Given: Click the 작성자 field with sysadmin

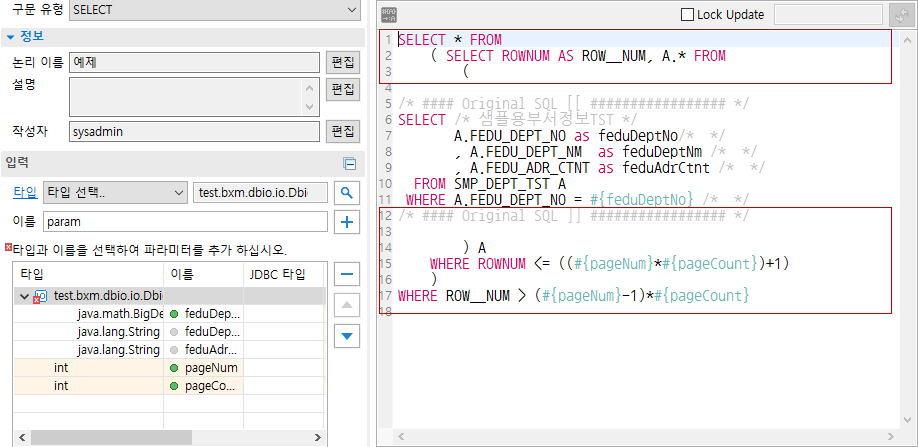Looking at the screenshot, I should pos(194,132).
